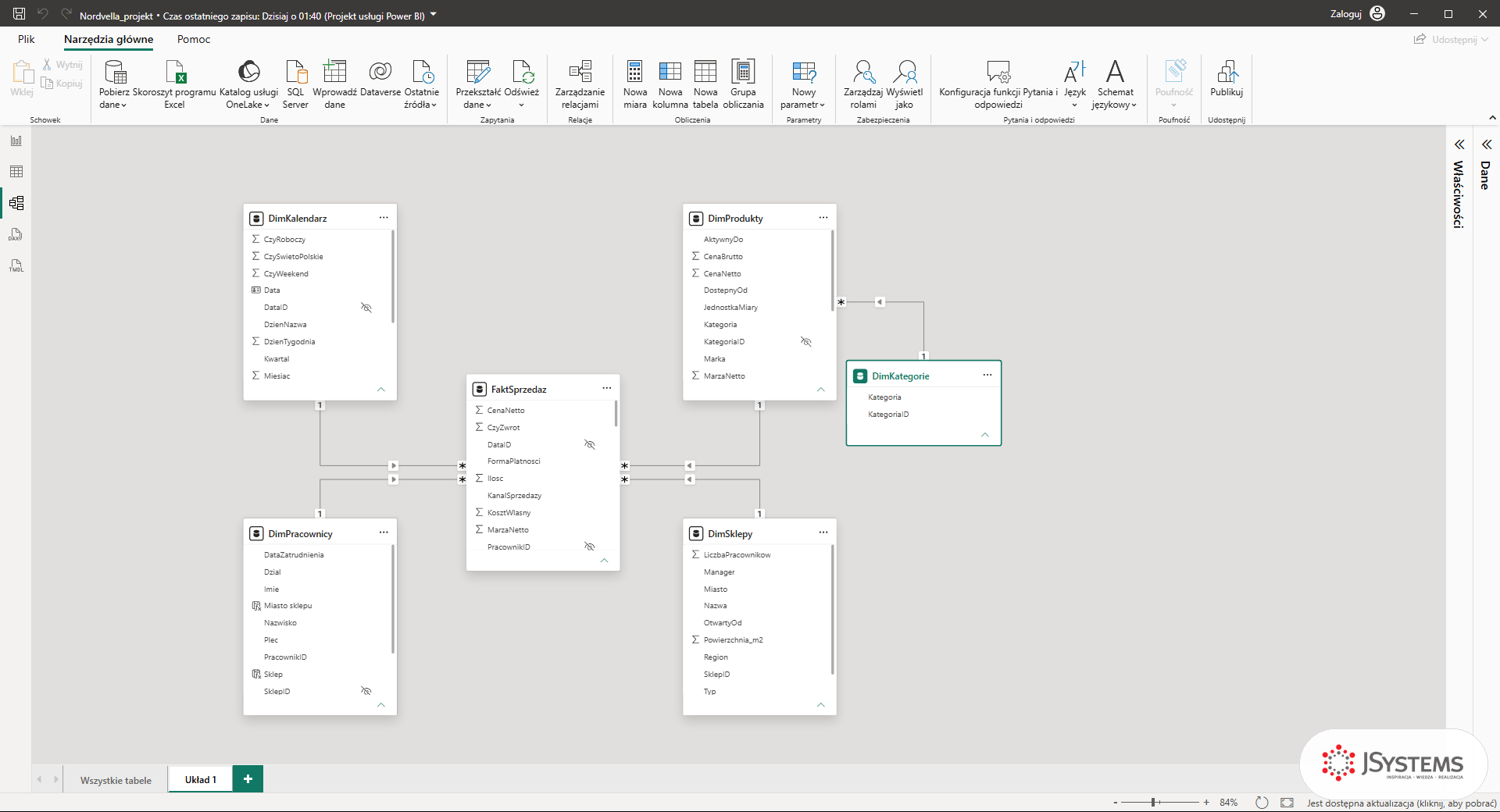The width and height of the screenshot is (1500, 812).
Task: Create Nowa kolumna
Action: pyautogui.click(x=670, y=84)
